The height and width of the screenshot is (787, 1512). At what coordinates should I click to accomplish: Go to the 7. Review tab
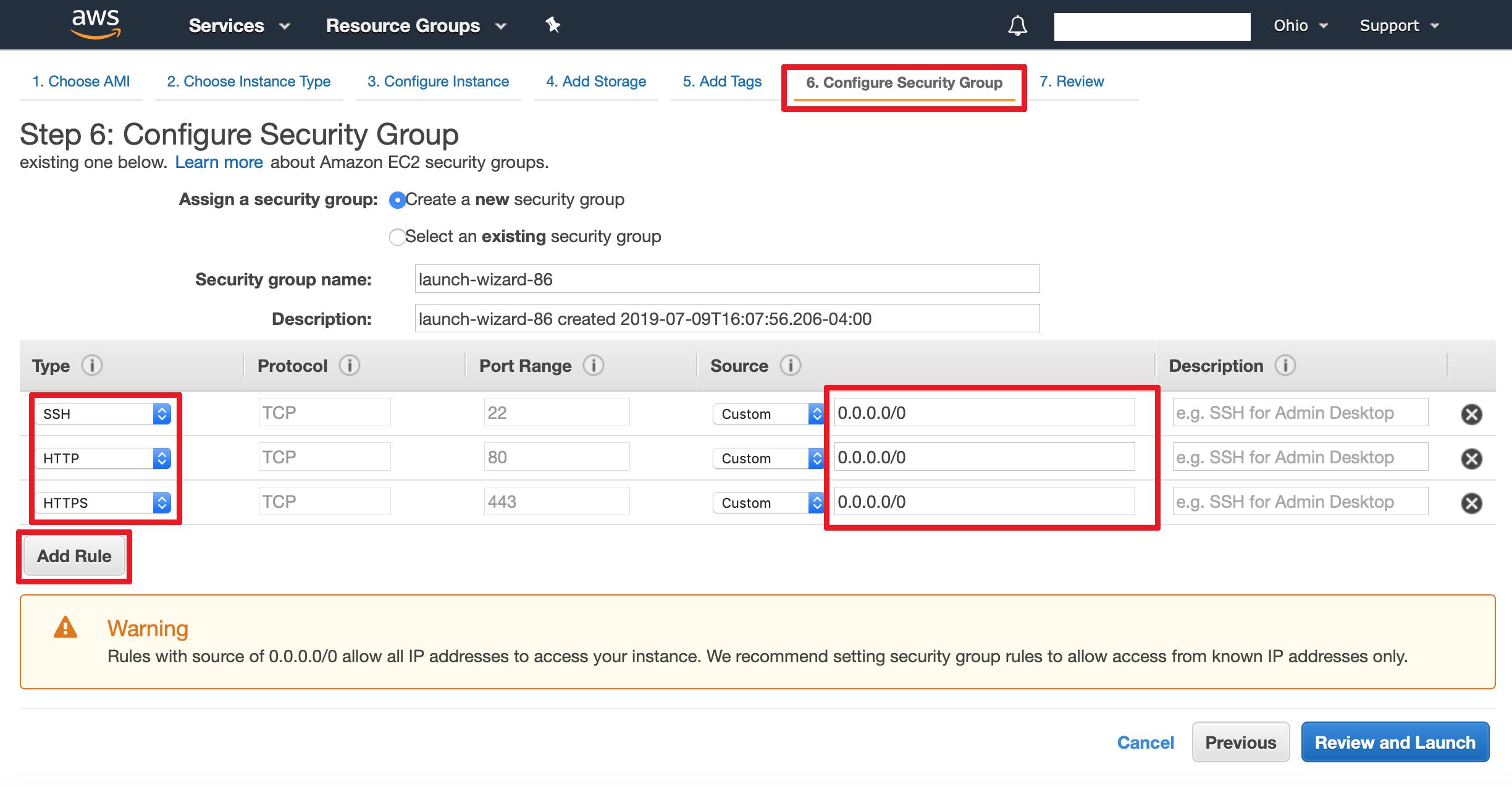[x=1071, y=82]
